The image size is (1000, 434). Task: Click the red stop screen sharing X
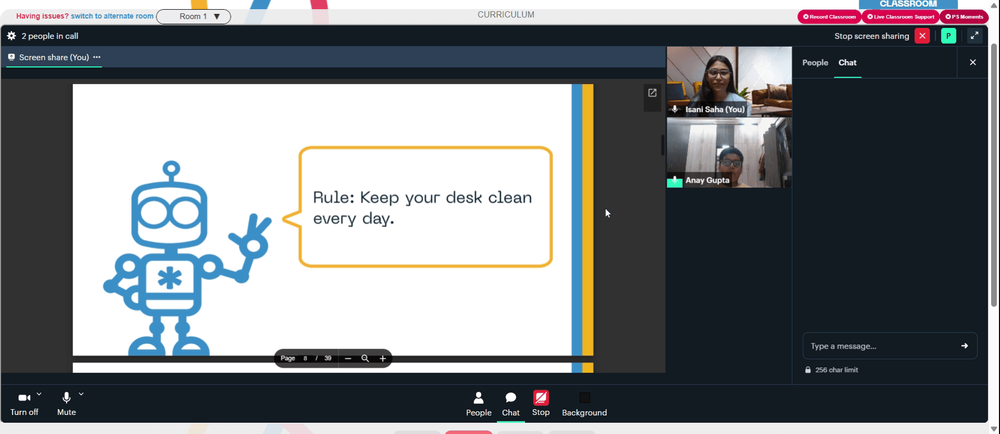click(x=922, y=36)
